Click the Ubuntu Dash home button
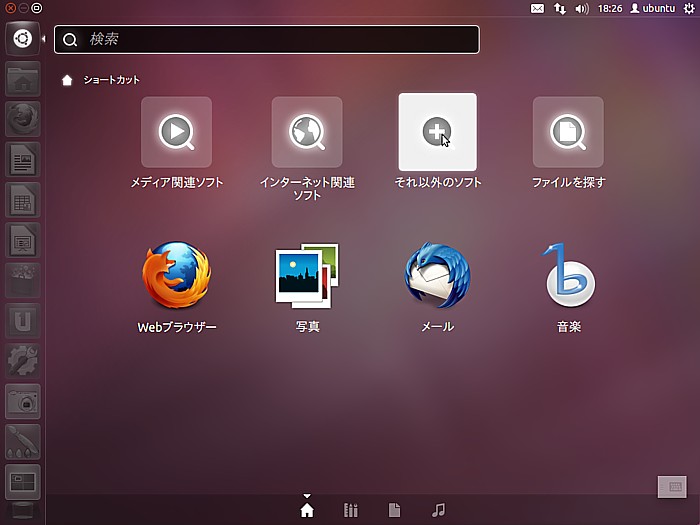This screenshot has width=700, height=525. pos(23,39)
